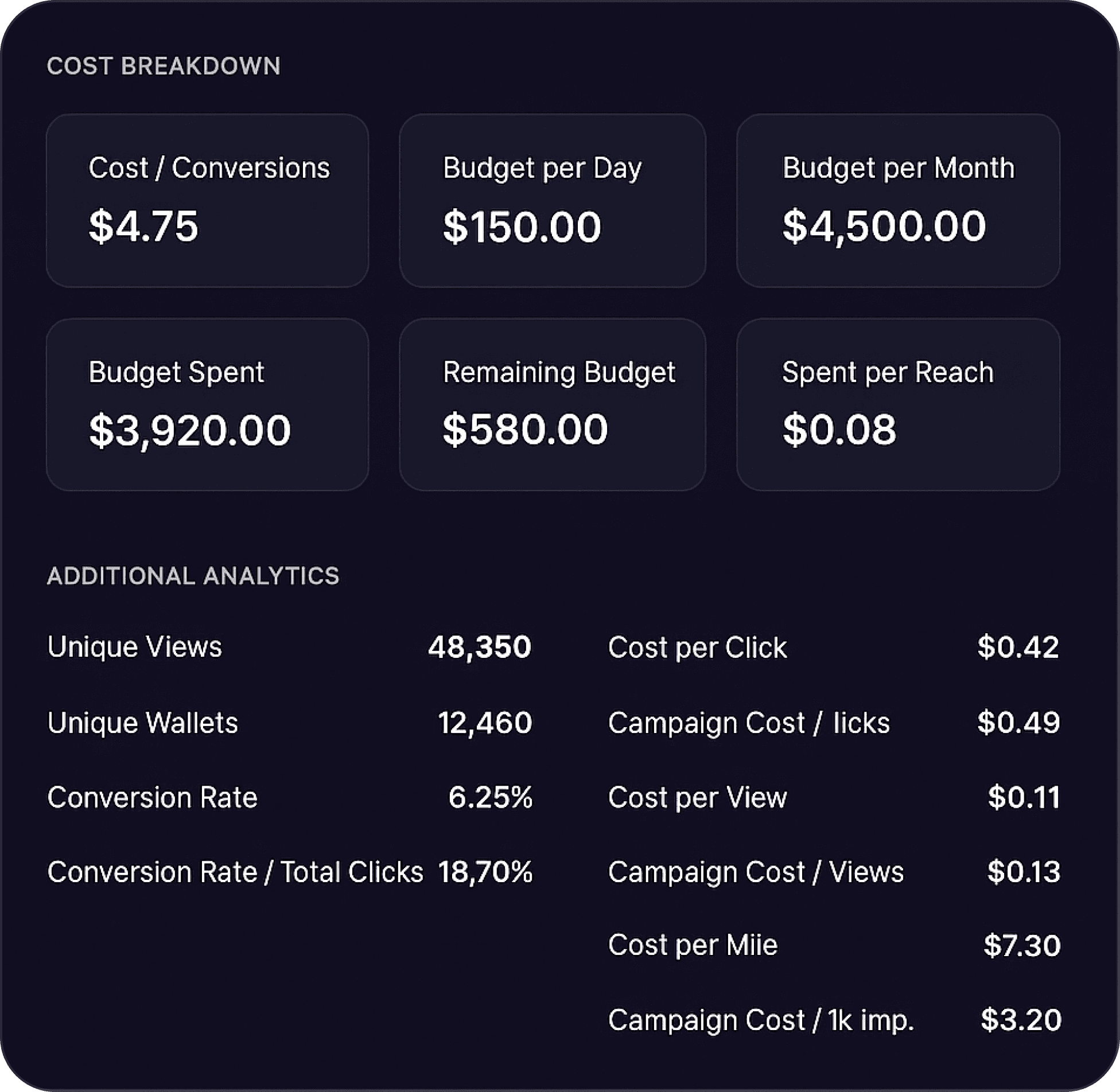This screenshot has width=1120, height=1092.
Task: Select the Conversion Rate row label
Action: click(152, 797)
